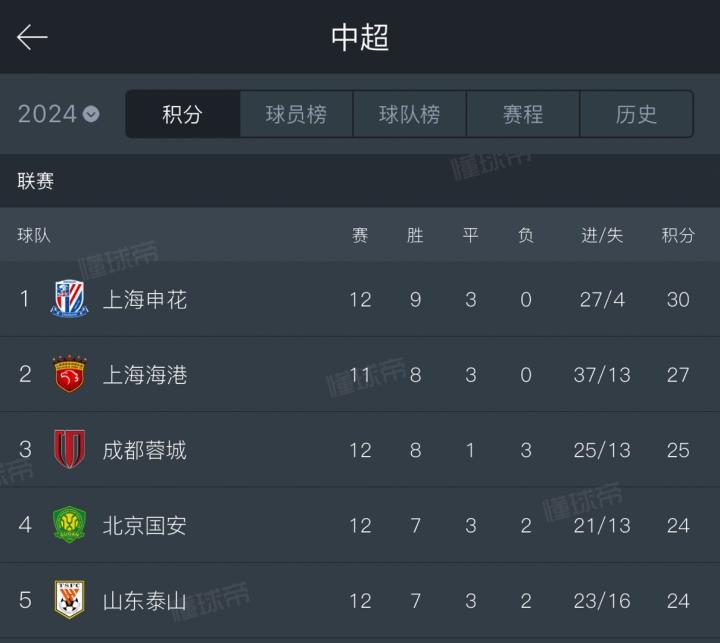Screen dimensions: 720x643
Task: Open the 2024 season dropdown
Action: click(x=59, y=114)
